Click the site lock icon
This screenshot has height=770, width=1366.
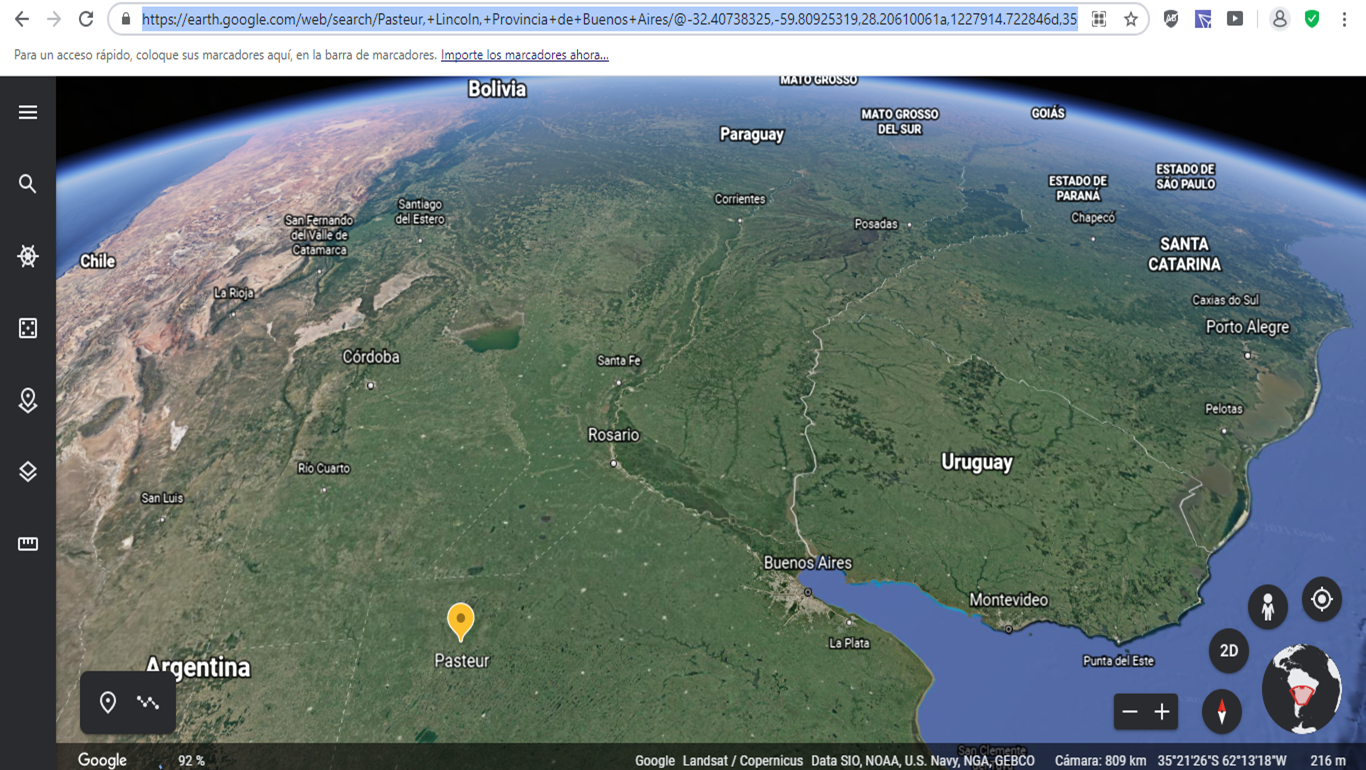[x=125, y=19]
